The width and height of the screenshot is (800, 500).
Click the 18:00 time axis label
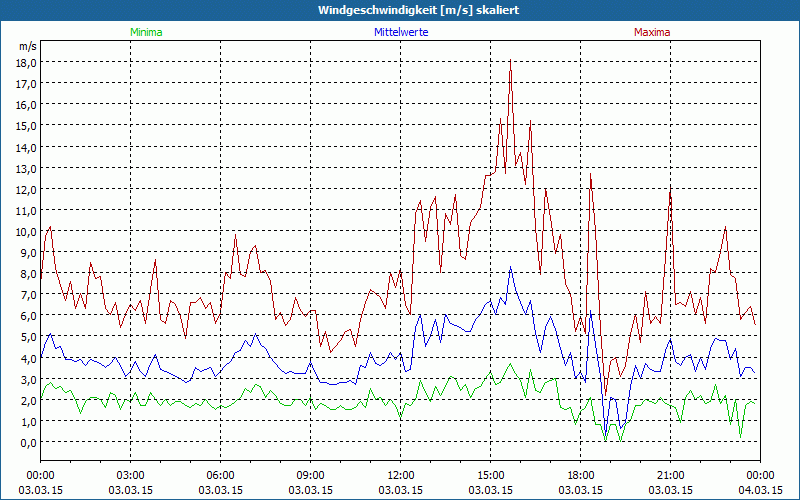(580, 474)
